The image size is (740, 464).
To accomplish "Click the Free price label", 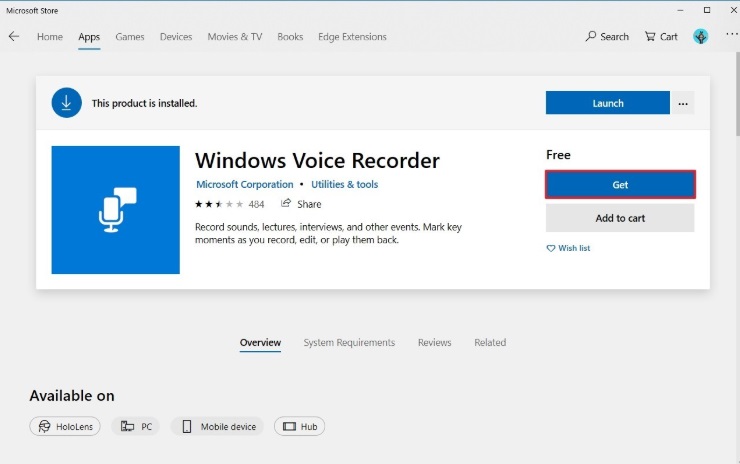I will tap(558, 155).
